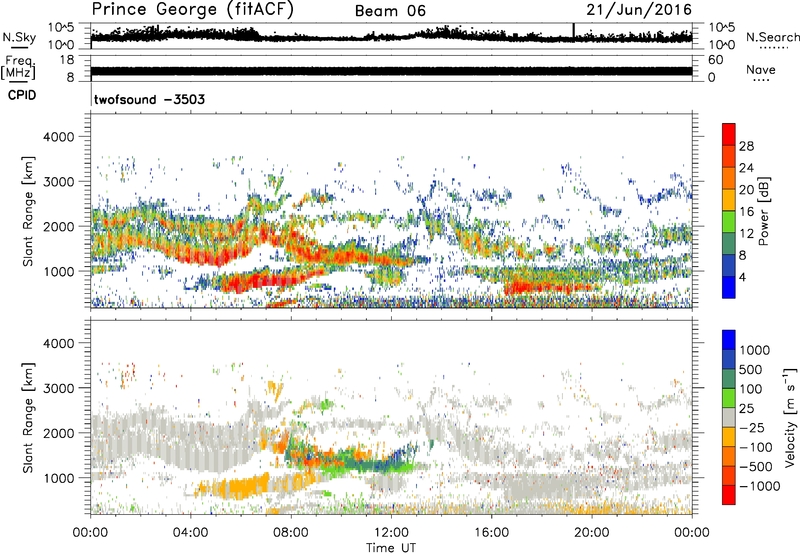The height and width of the screenshot is (554, 800).
Task: Click the leftmost "00:00" time tick label
Action: 90,533
